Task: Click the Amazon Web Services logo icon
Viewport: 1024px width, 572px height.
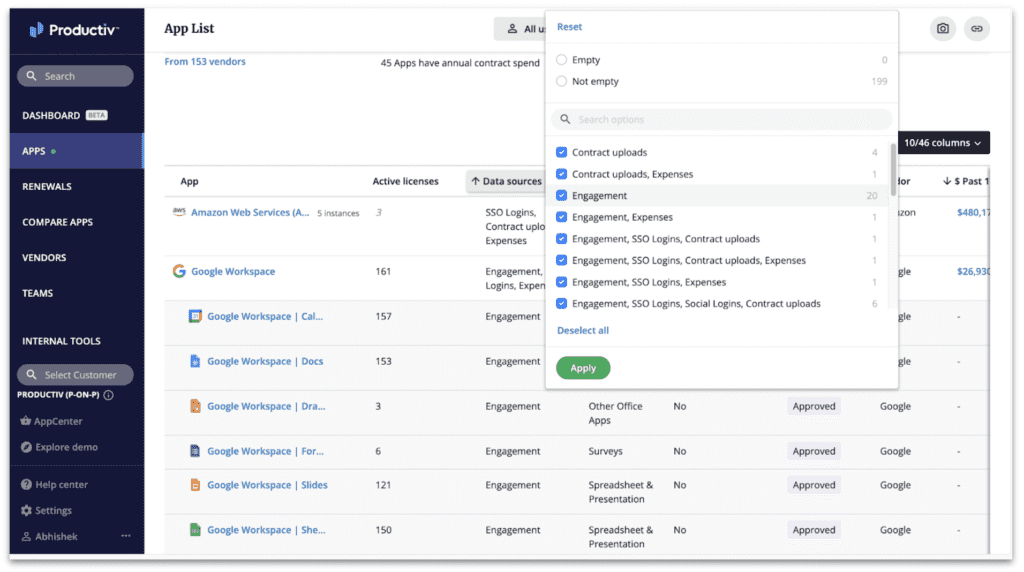Action: [x=179, y=212]
